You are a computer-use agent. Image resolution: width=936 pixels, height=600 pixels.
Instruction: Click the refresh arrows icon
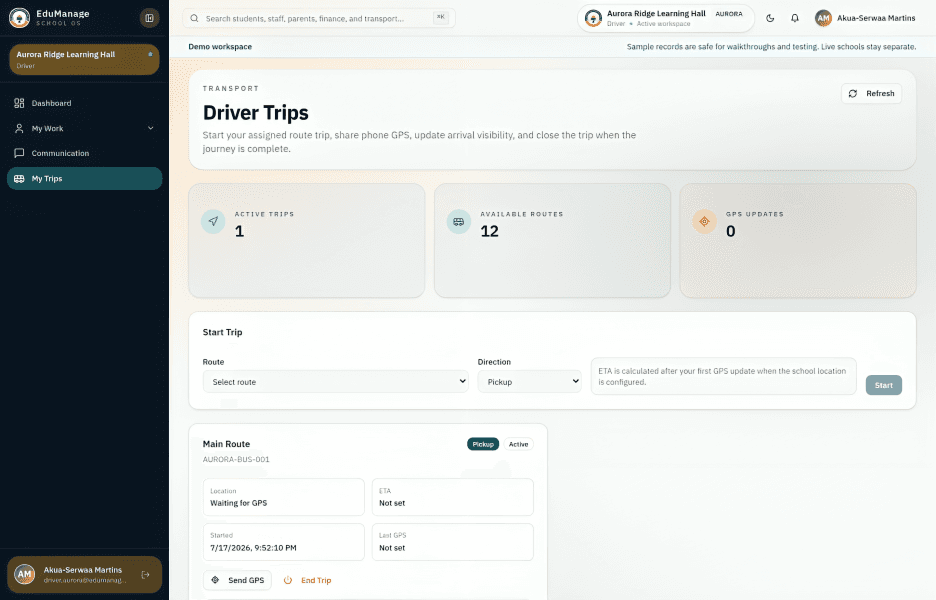[x=853, y=94]
